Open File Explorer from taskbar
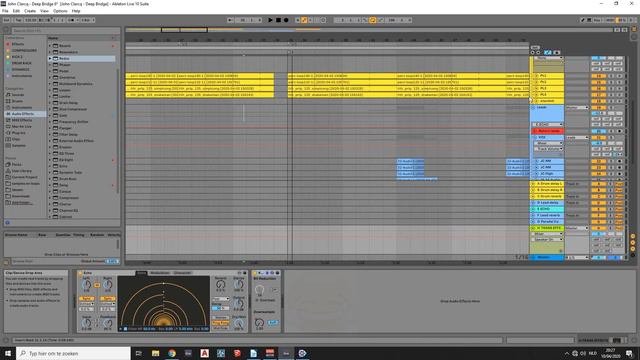Viewport: 640px width, 360px height. coord(155,353)
